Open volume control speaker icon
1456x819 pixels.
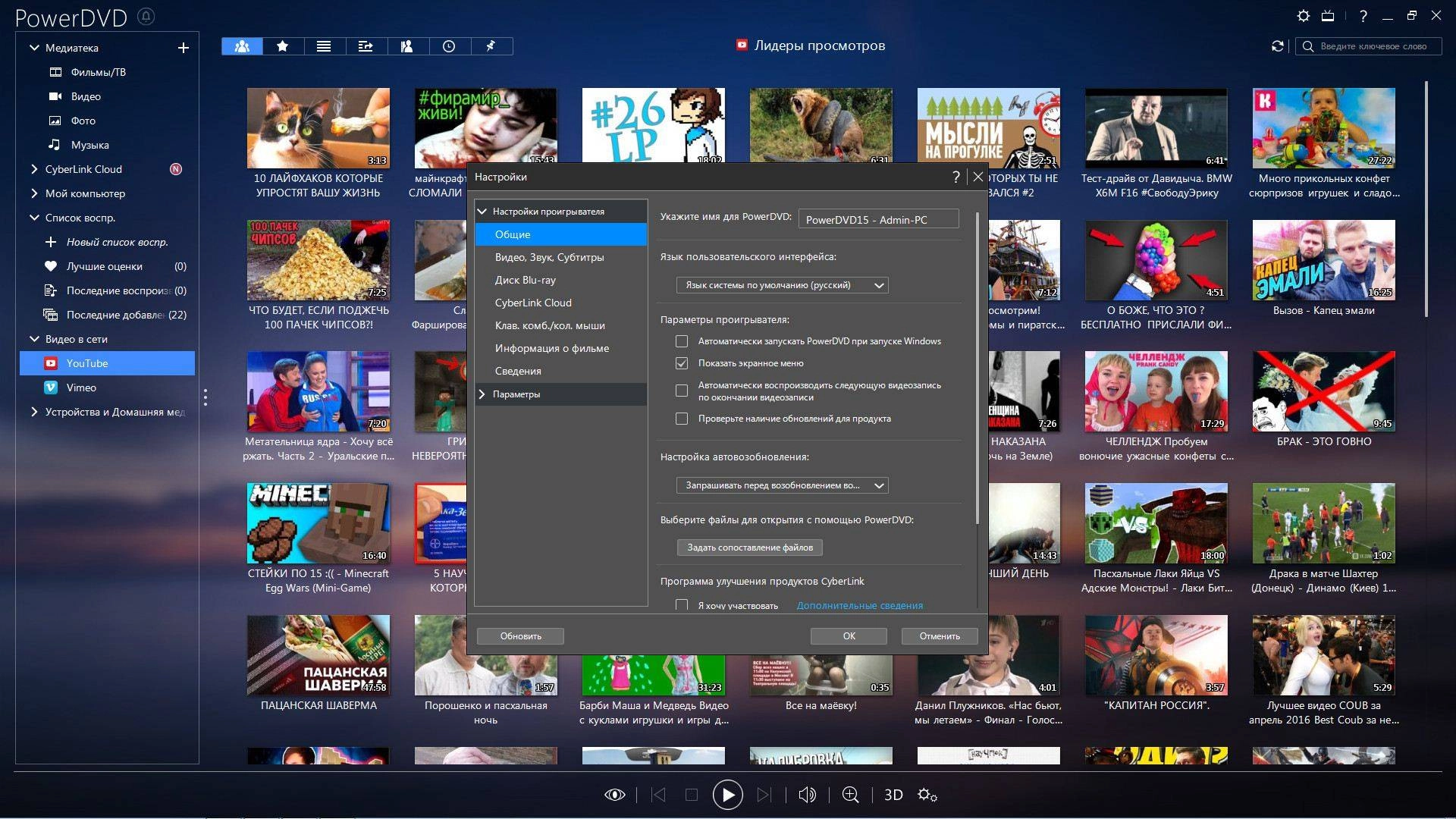click(808, 795)
